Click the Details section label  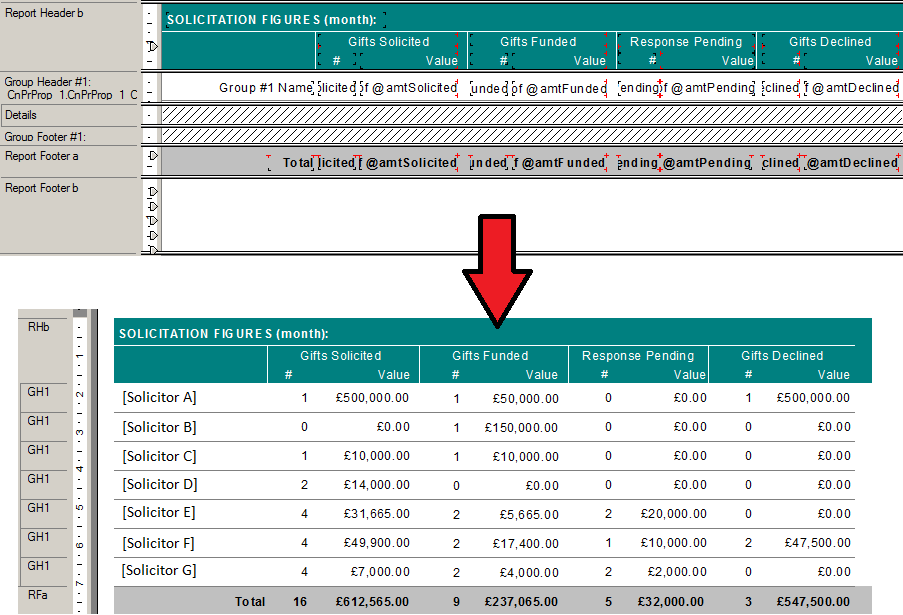tap(21, 115)
